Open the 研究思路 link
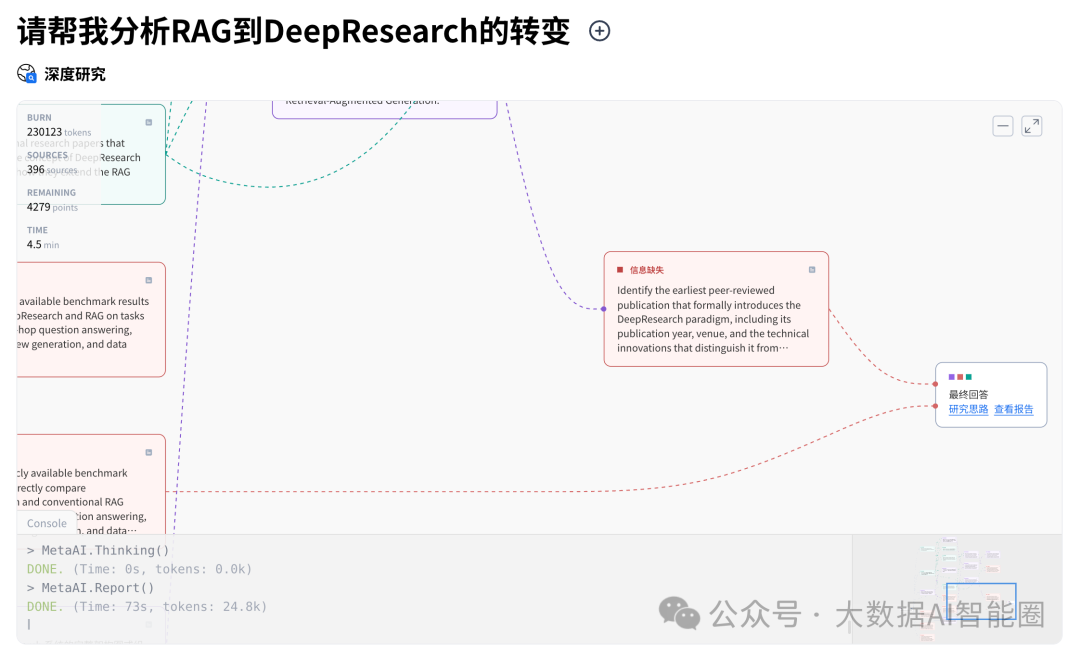The width and height of the screenshot is (1080, 658). click(x=968, y=409)
